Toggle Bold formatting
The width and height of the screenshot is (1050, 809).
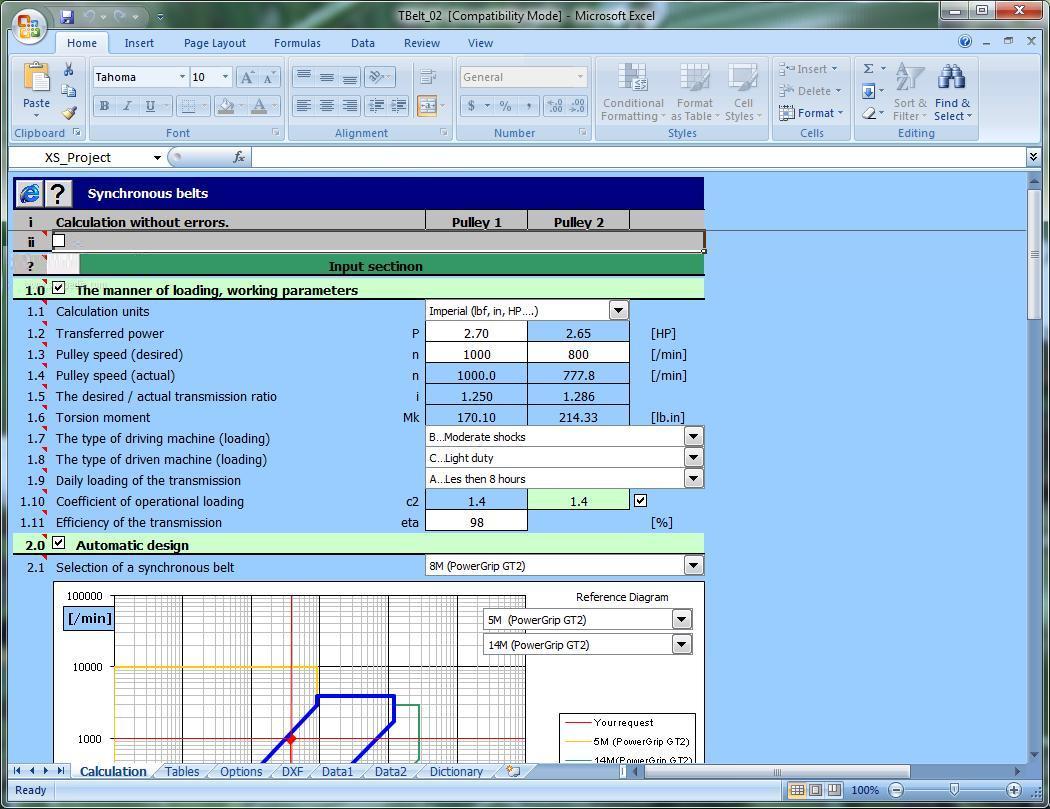pyautogui.click(x=104, y=106)
